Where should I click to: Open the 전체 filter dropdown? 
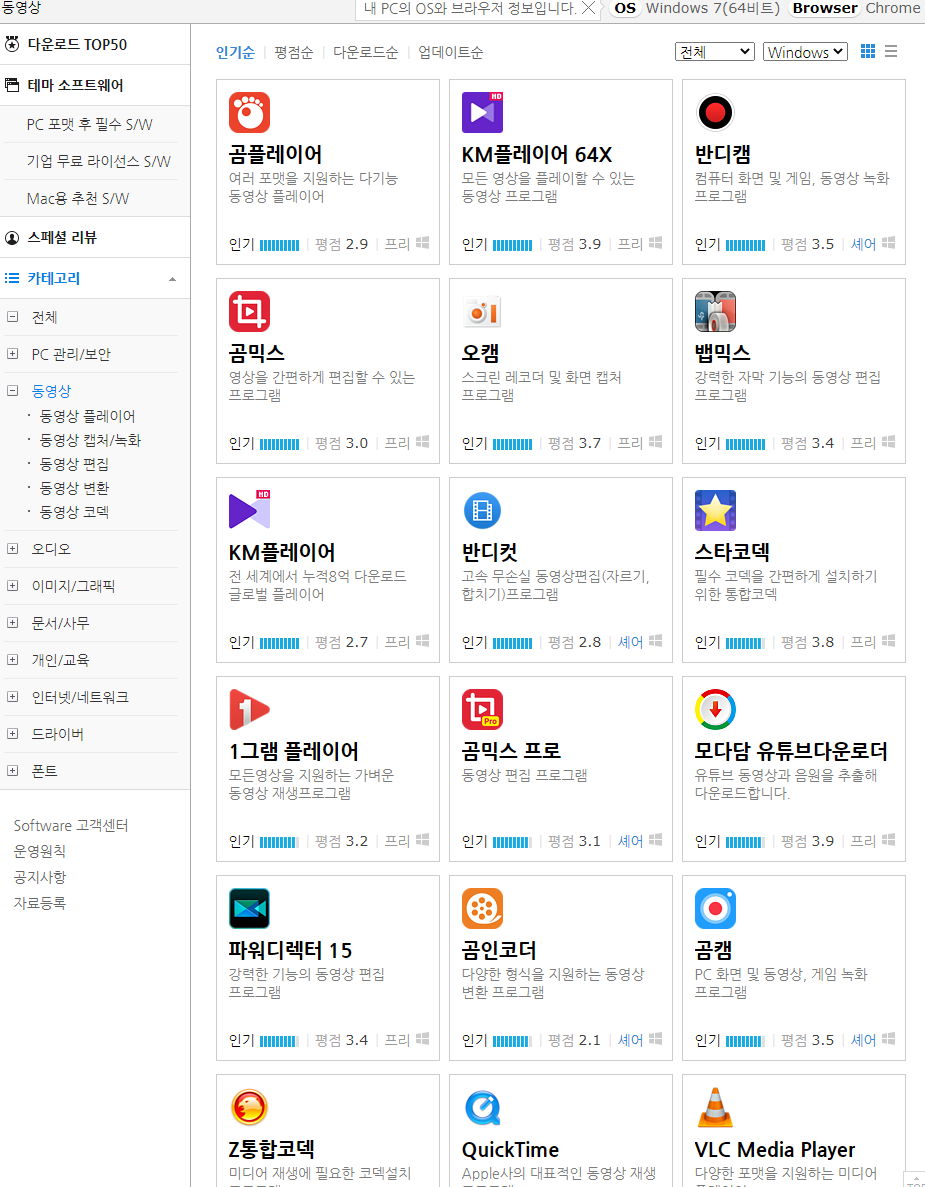[x=715, y=51]
